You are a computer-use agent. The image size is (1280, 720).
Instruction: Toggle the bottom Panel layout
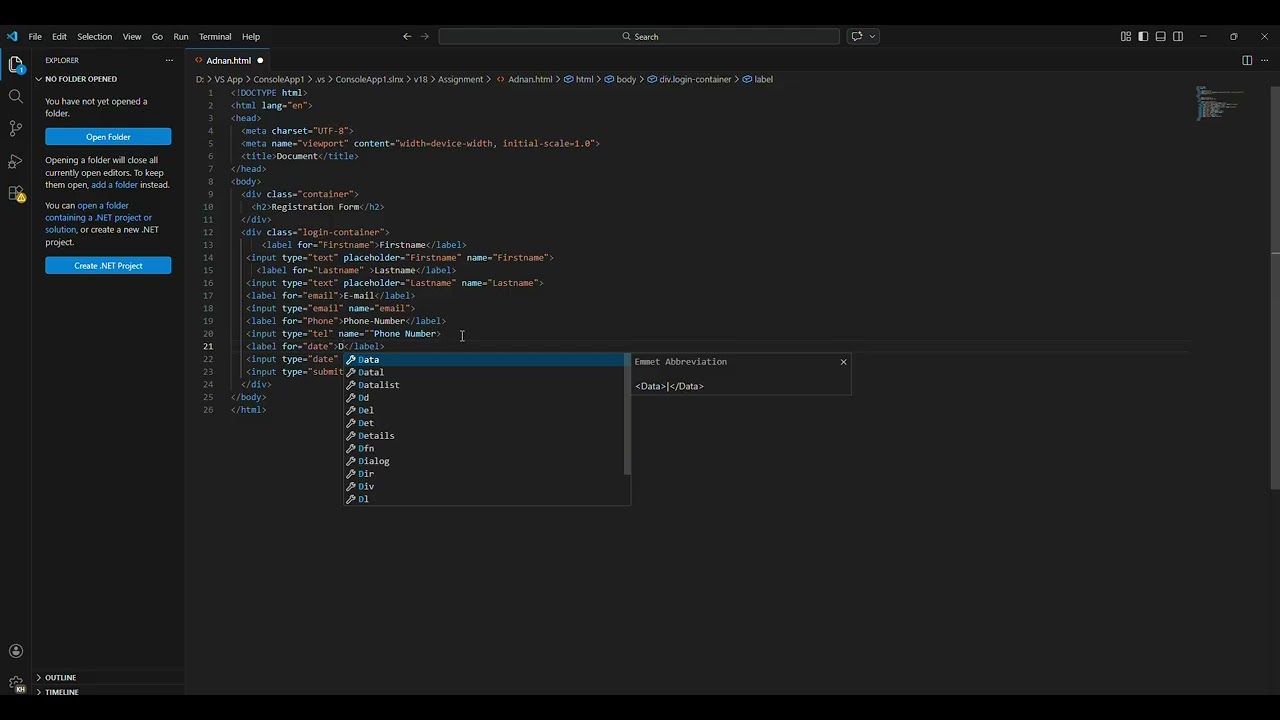tap(1161, 36)
